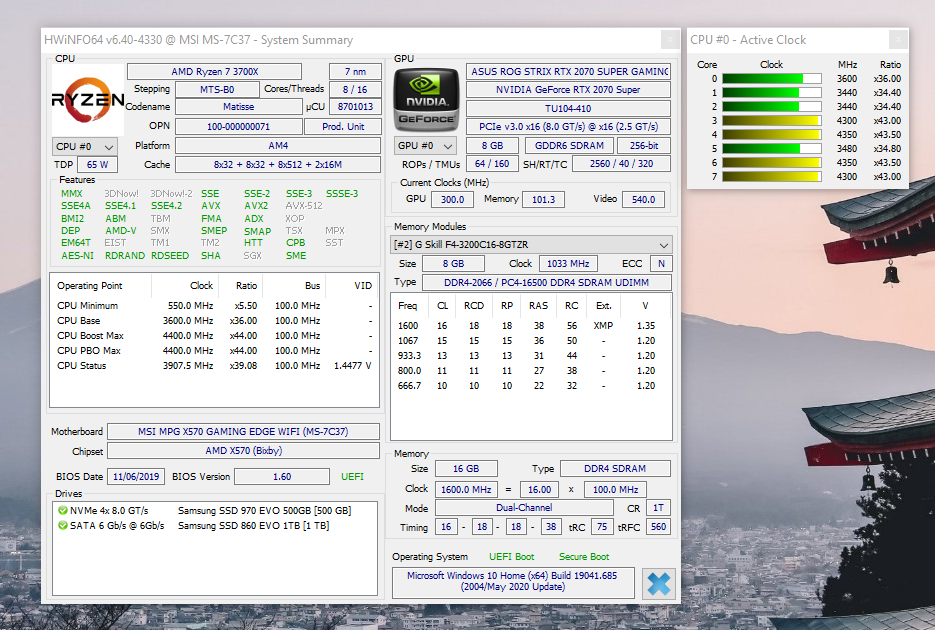The height and width of the screenshot is (630, 935).
Task: Click the AES-NI feature label
Action: pyautogui.click(x=78, y=256)
